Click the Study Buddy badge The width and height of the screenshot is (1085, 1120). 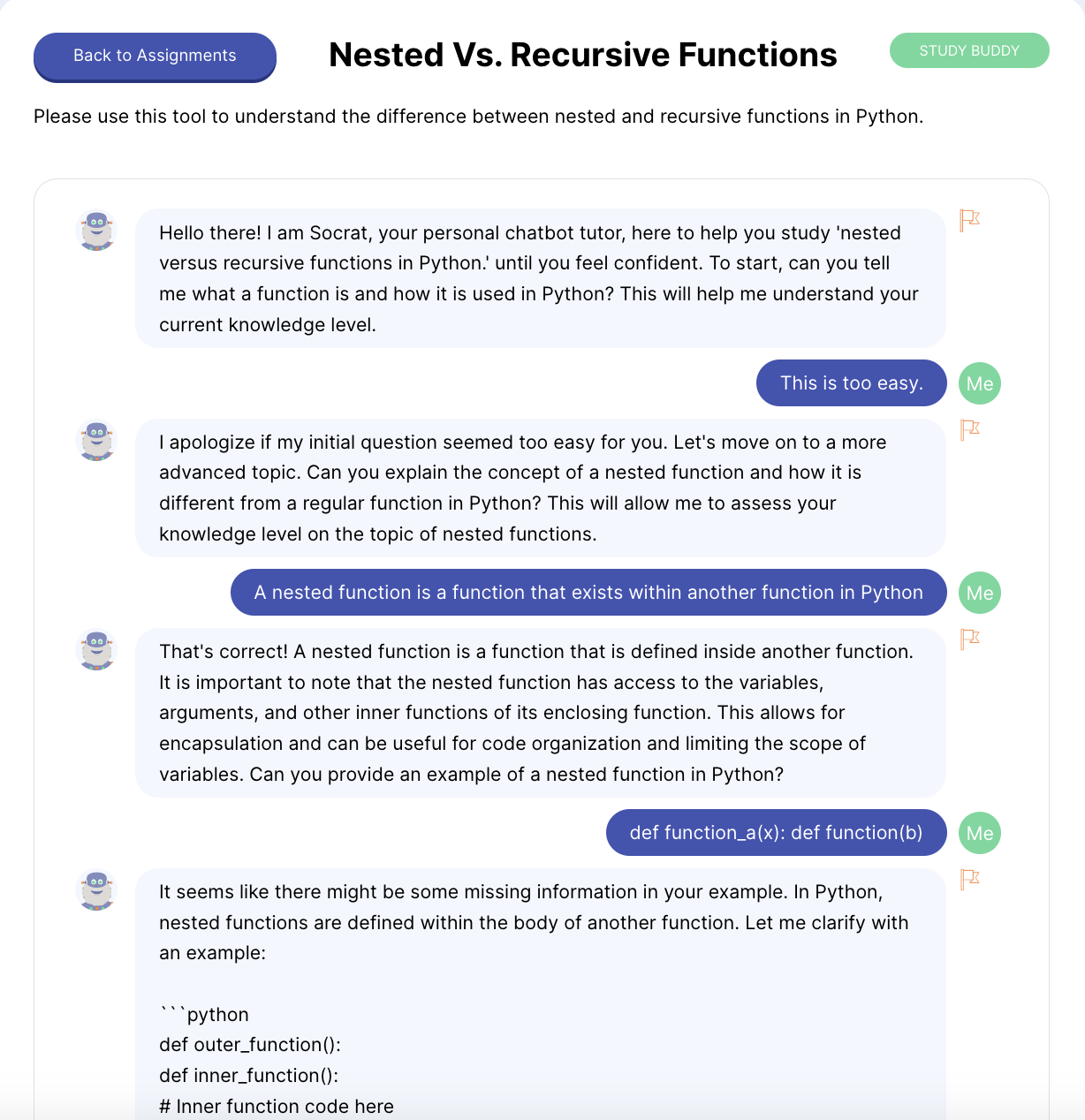coord(969,50)
